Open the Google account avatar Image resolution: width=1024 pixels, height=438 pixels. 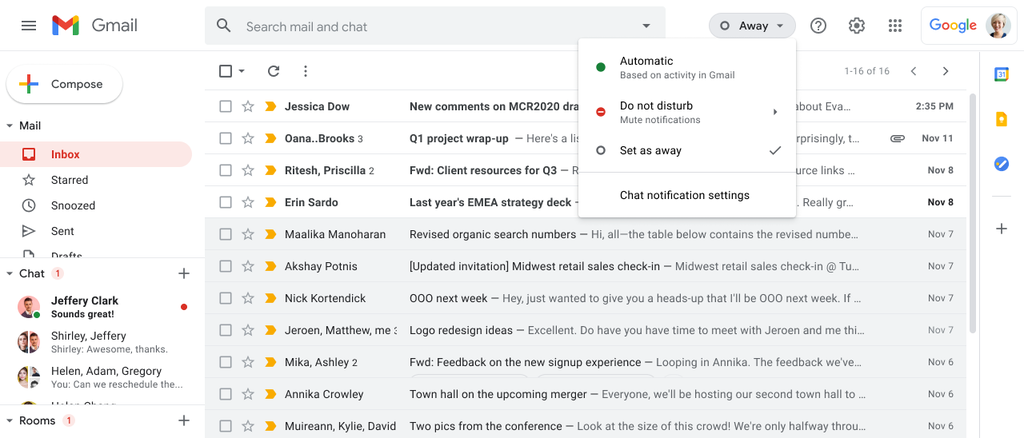coord(998,25)
